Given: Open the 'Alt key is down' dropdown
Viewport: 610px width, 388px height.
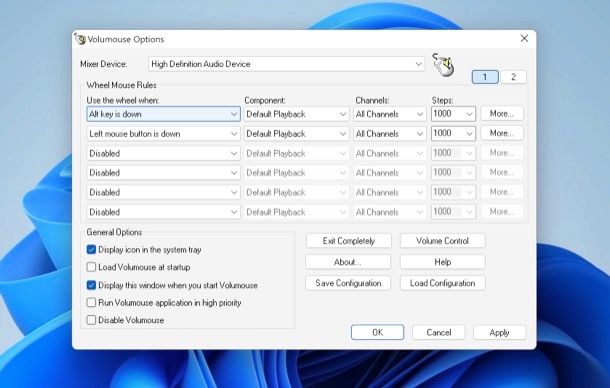Looking at the screenshot, I should (163, 114).
